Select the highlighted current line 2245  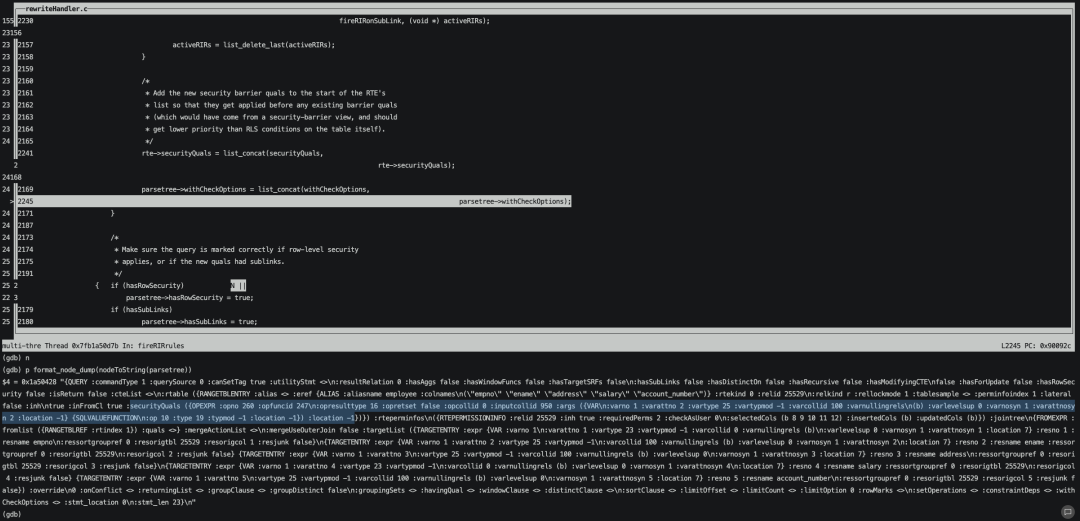tap(294, 201)
